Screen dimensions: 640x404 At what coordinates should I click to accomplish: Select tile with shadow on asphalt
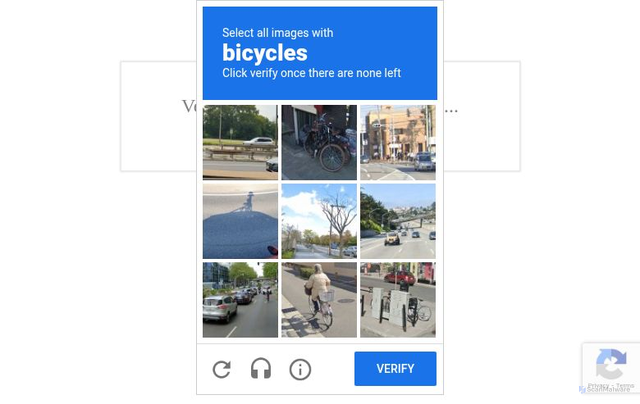(240, 221)
